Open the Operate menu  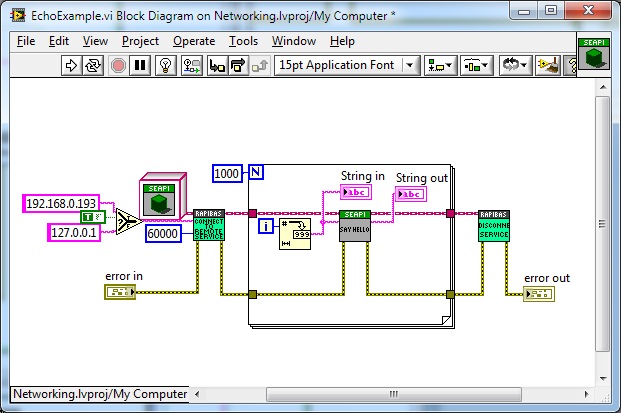pos(194,41)
